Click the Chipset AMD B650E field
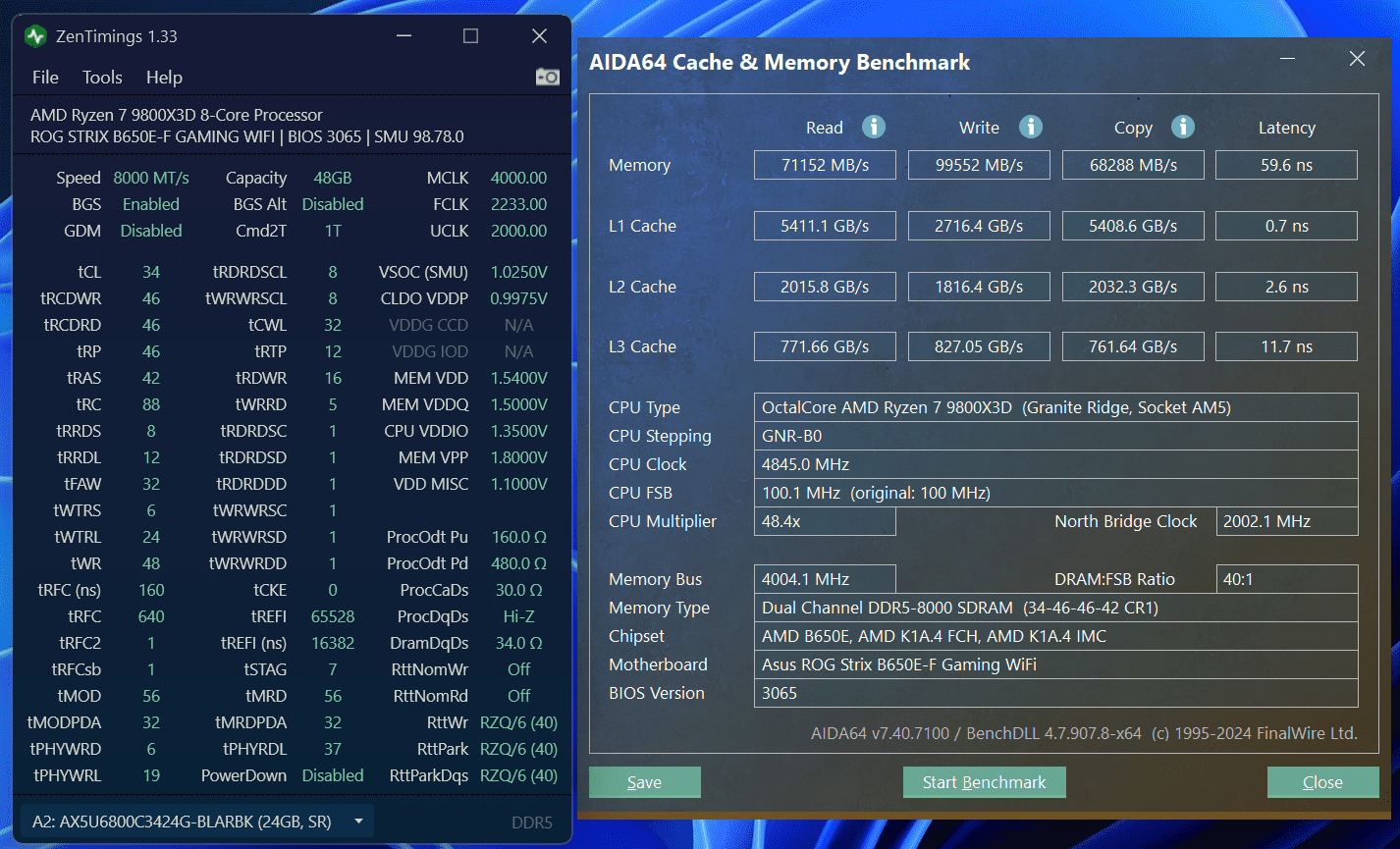1400x849 pixels. [x=1056, y=636]
